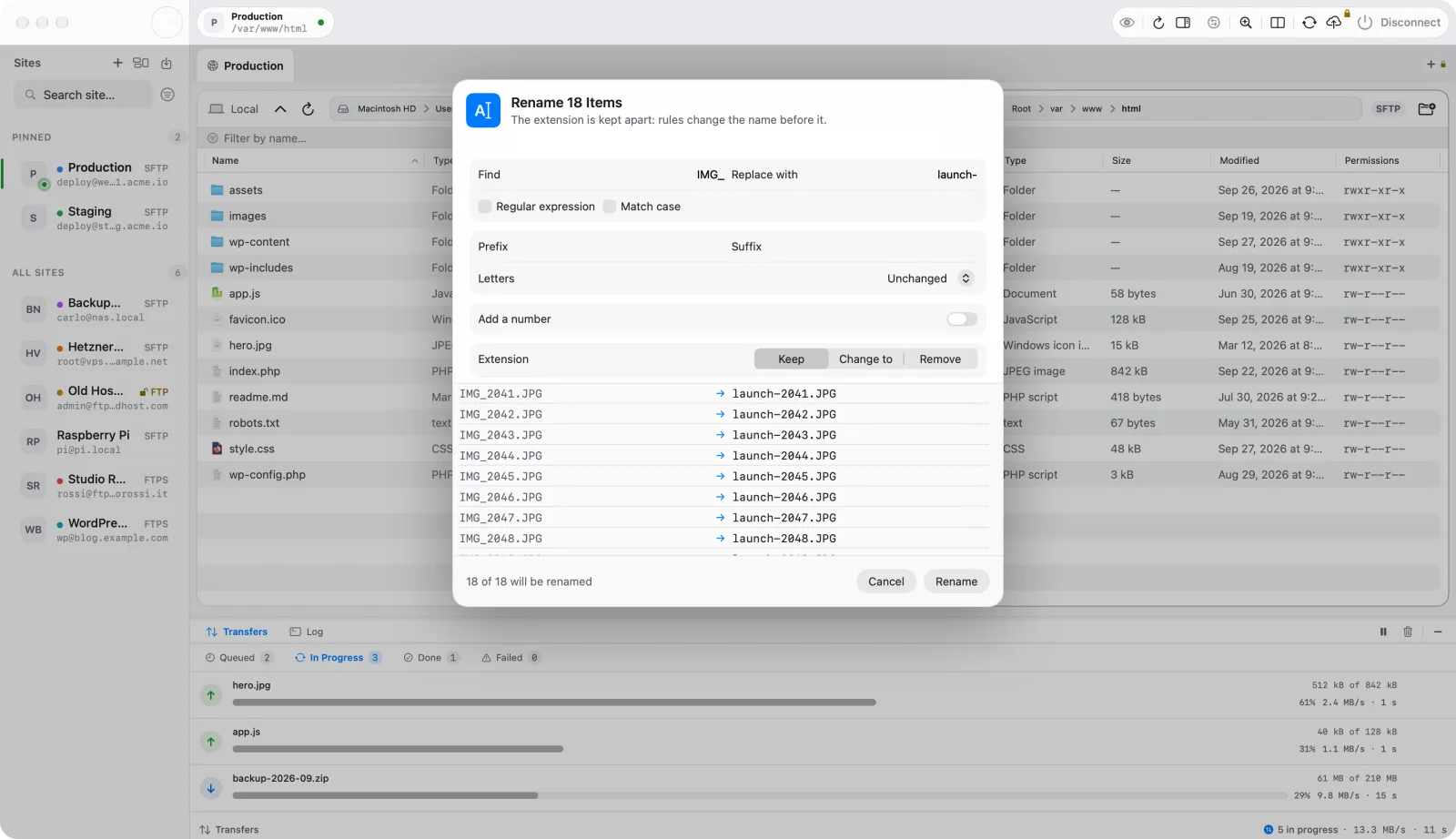Screen dimensions: 1456x839
Task: Select Change to extension option
Action: (865, 359)
